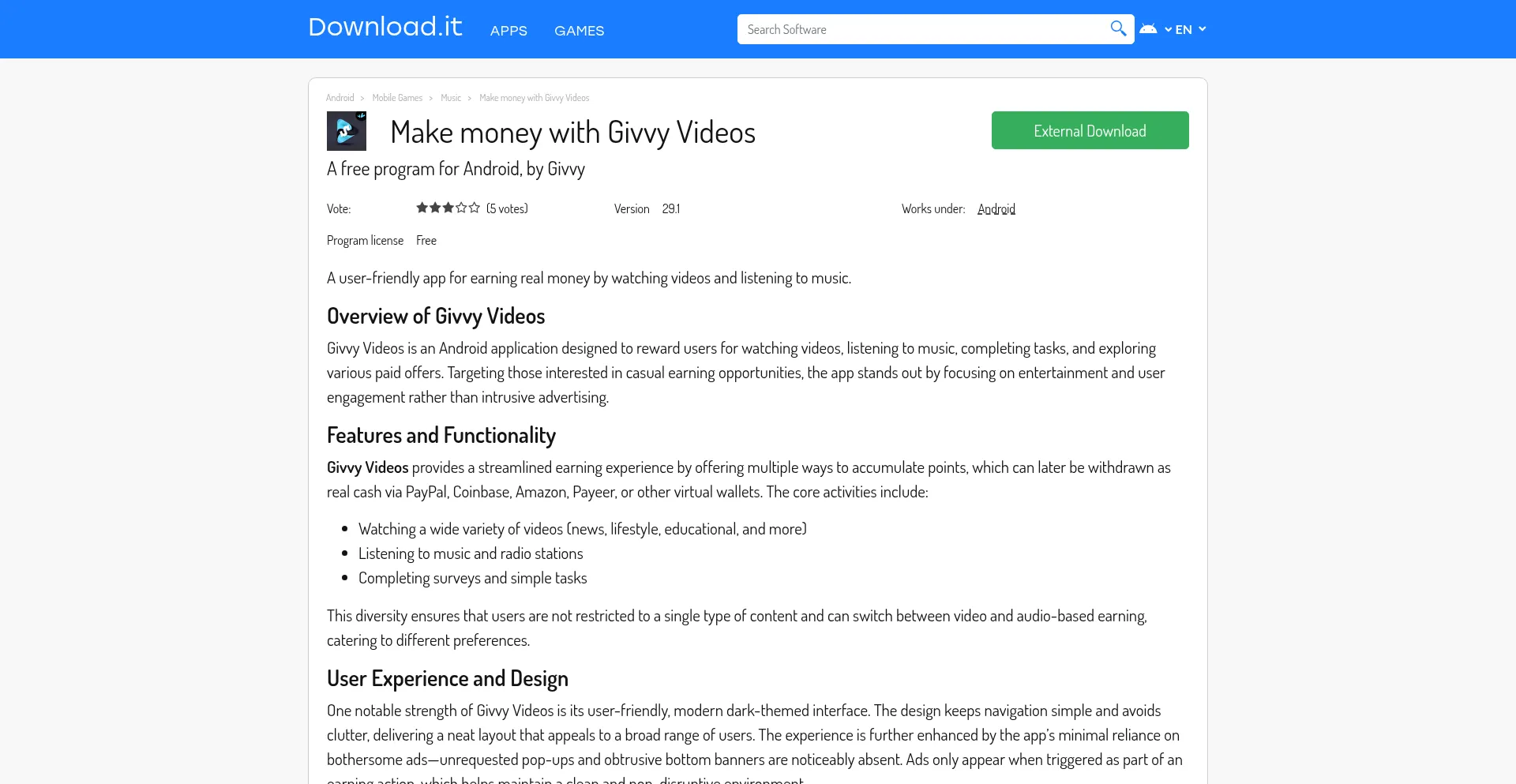Screen dimensions: 1516x784
Task: Click the Givvy Videos app icon
Action: (x=347, y=131)
